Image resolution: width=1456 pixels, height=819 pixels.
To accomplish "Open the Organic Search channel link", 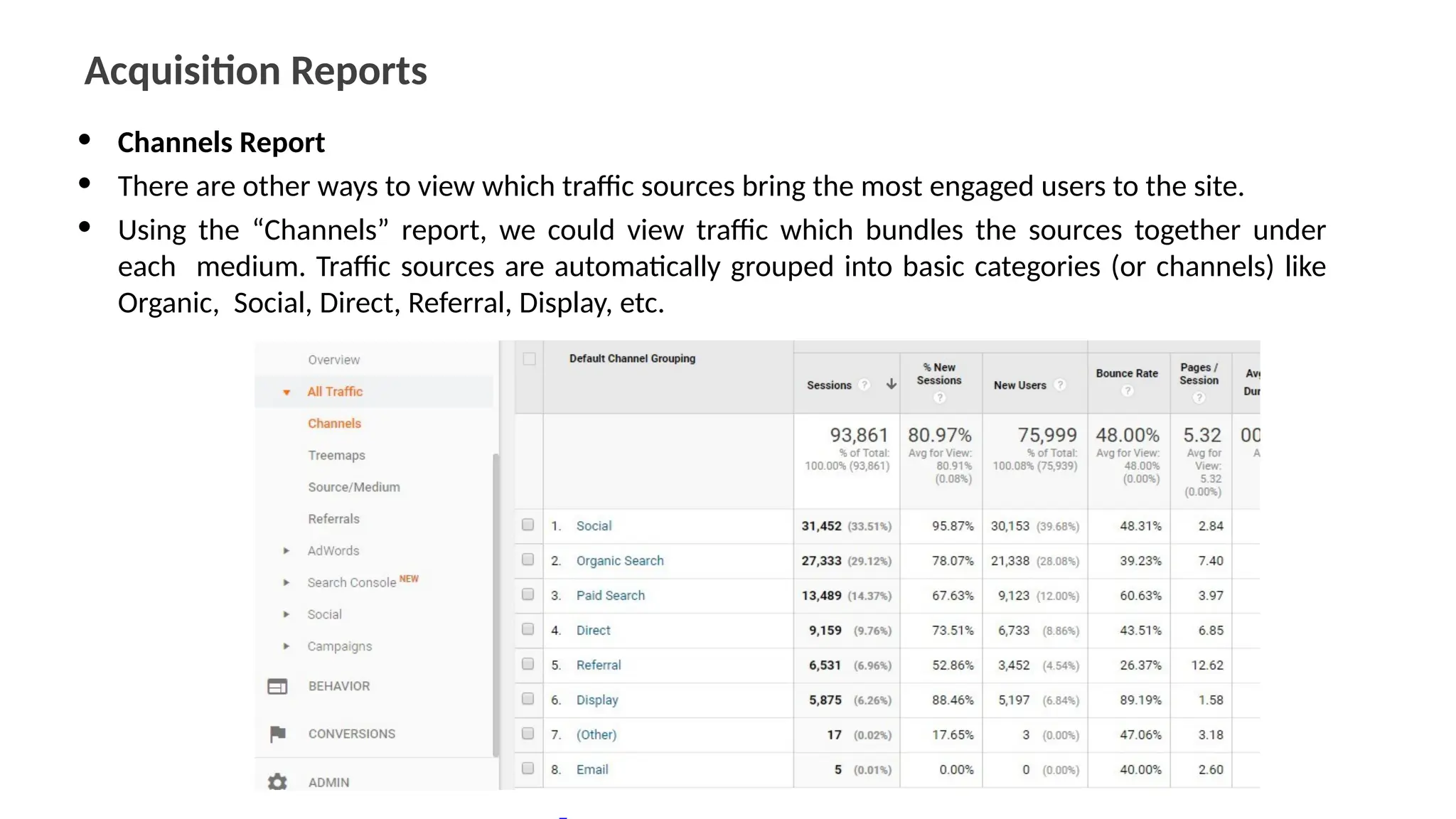I will 620,561.
